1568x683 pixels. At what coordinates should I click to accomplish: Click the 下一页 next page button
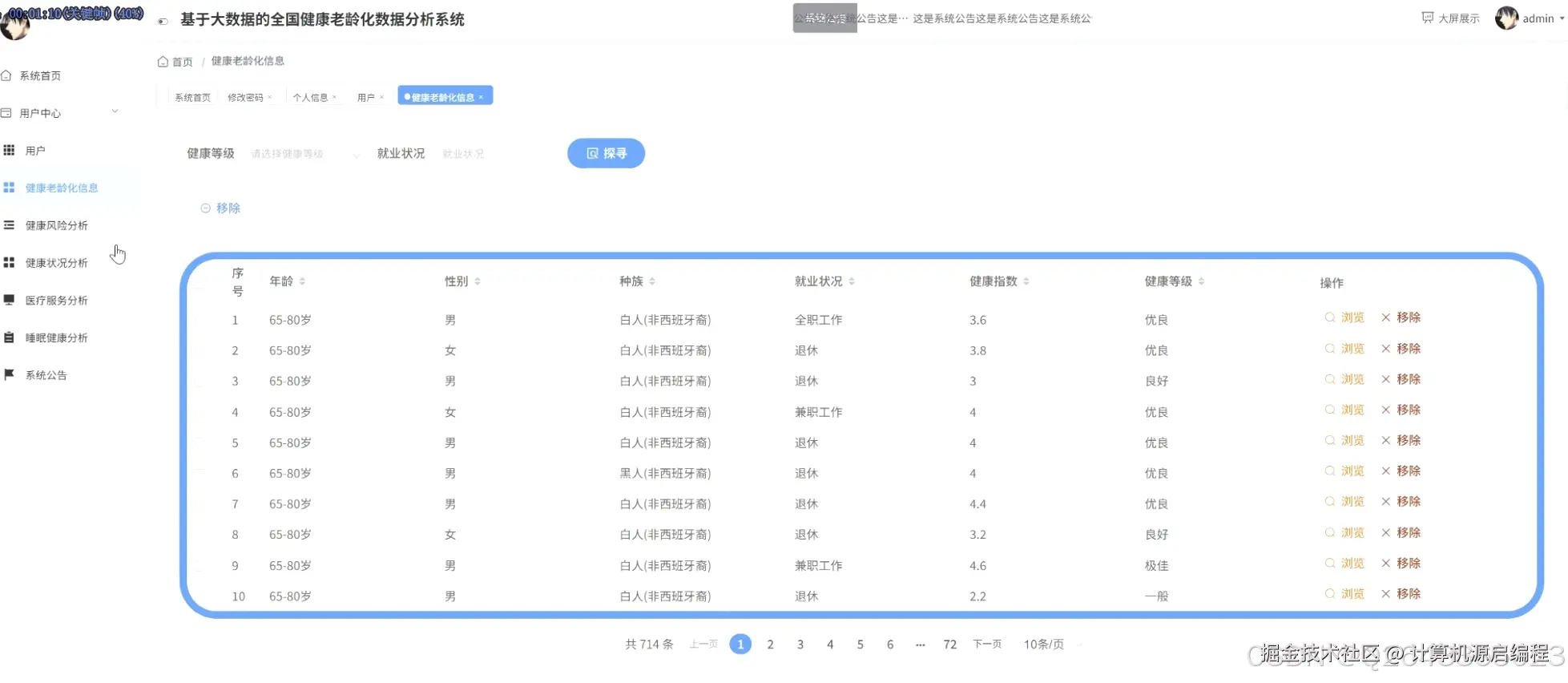pyautogui.click(x=987, y=645)
